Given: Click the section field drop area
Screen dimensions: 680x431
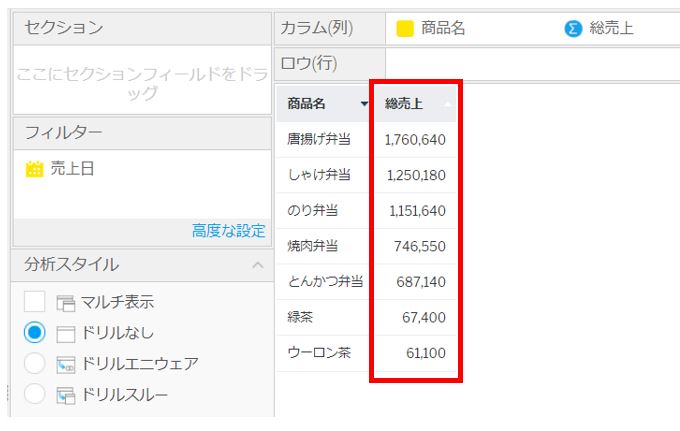Looking at the screenshot, I should (x=140, y=80).
